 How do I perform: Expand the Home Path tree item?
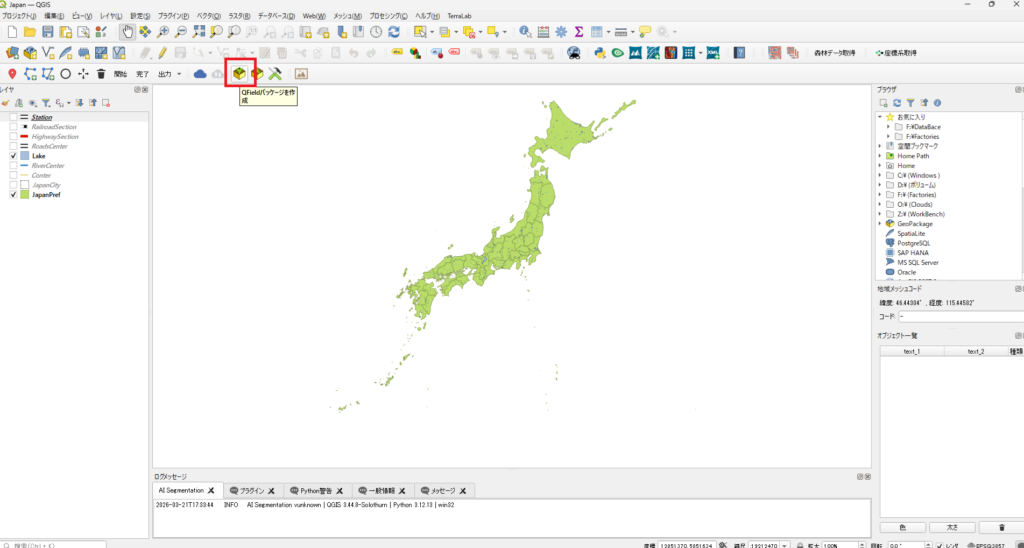point(880,156)
